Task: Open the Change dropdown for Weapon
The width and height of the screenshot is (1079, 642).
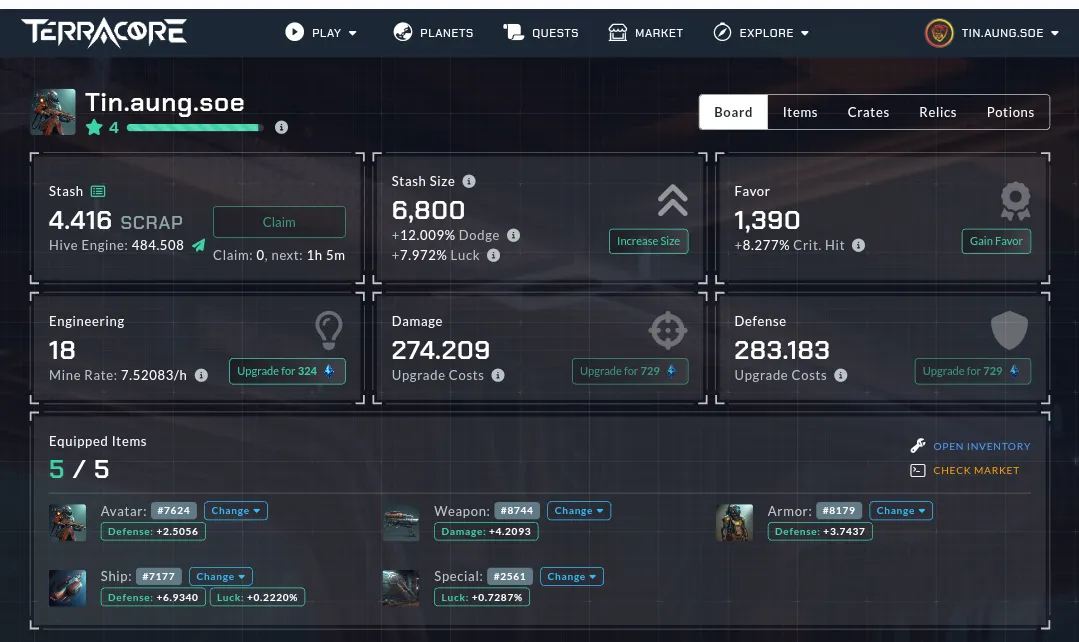Action: (579, 510)
